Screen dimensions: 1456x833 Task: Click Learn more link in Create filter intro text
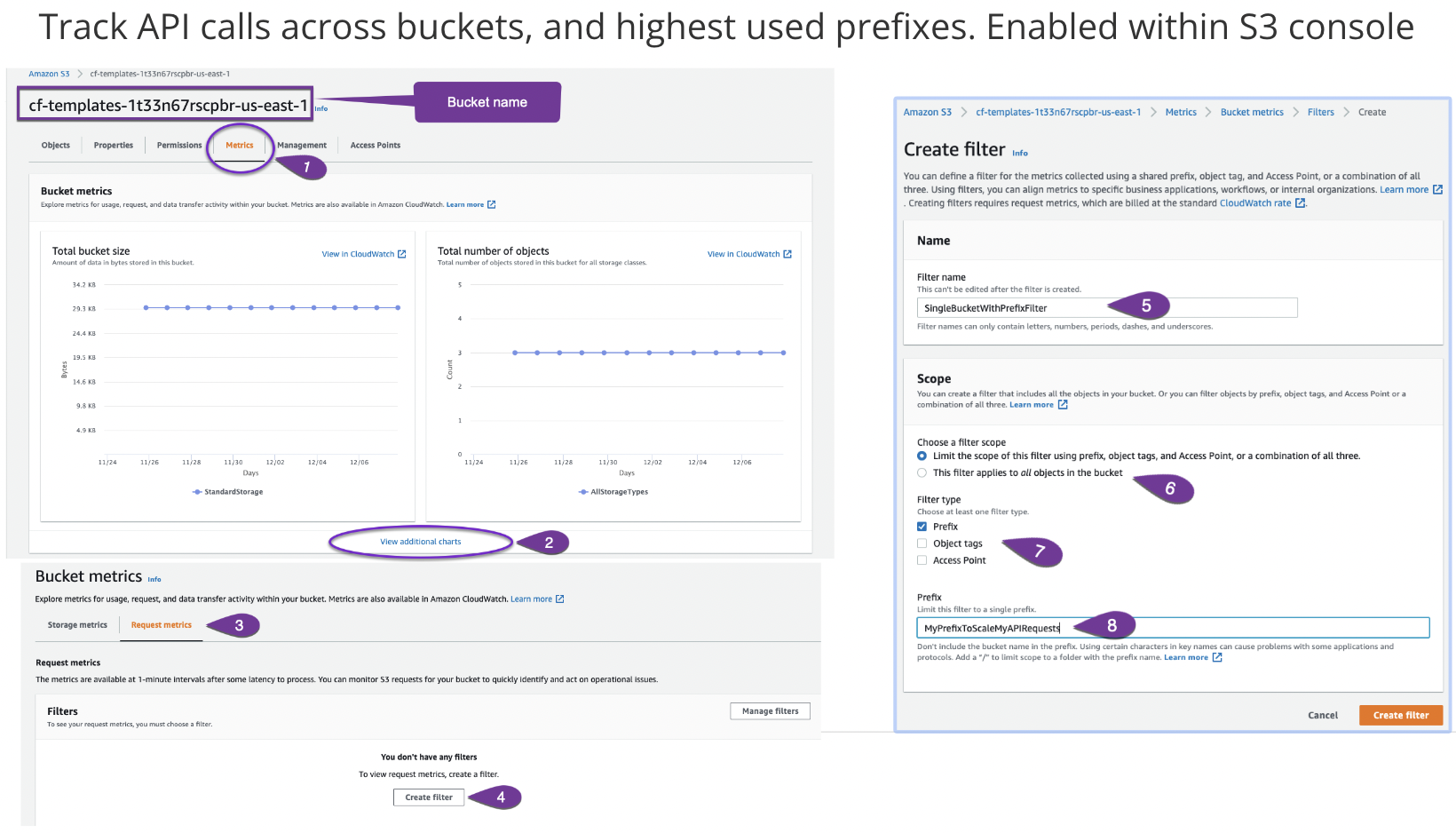click(1405, 189)
